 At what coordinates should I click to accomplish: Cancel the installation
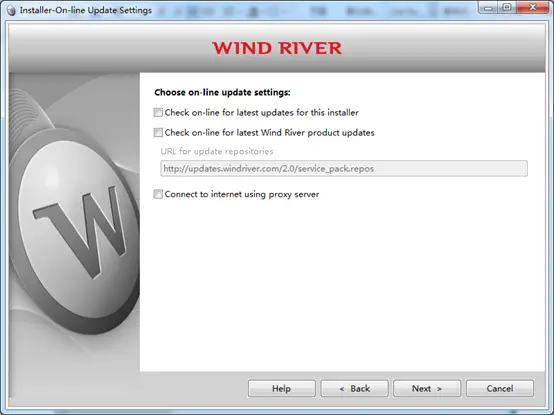click(x=500, y=389)
